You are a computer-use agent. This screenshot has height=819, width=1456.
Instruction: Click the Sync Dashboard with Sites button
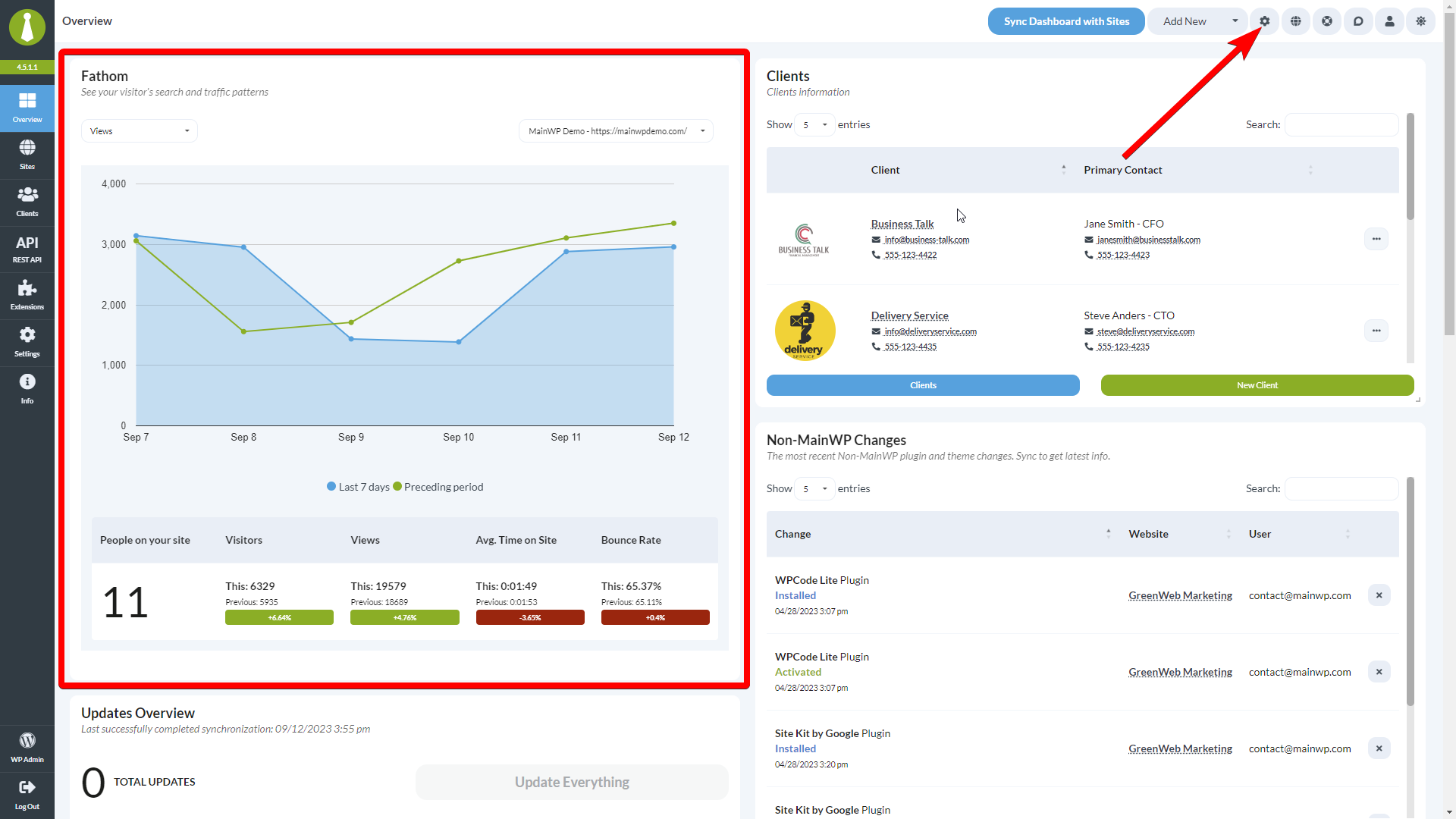click(x=1065, y=21)
